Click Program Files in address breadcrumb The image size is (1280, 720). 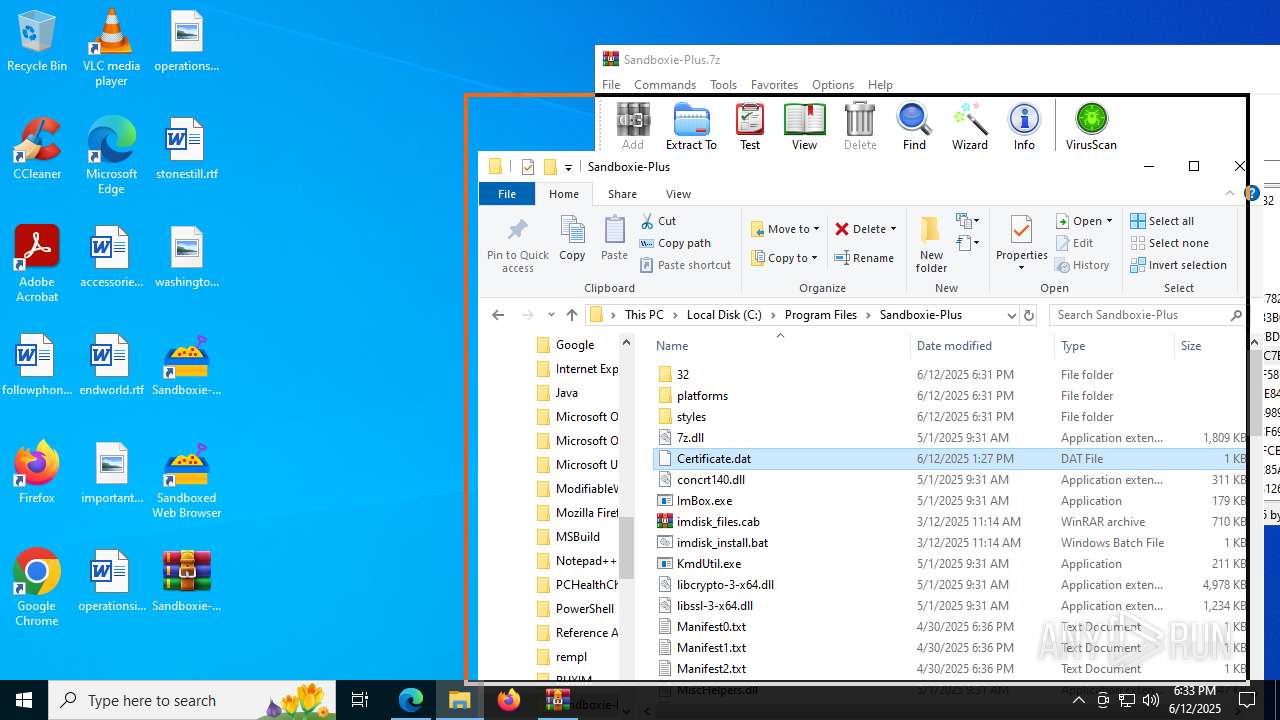820,315
